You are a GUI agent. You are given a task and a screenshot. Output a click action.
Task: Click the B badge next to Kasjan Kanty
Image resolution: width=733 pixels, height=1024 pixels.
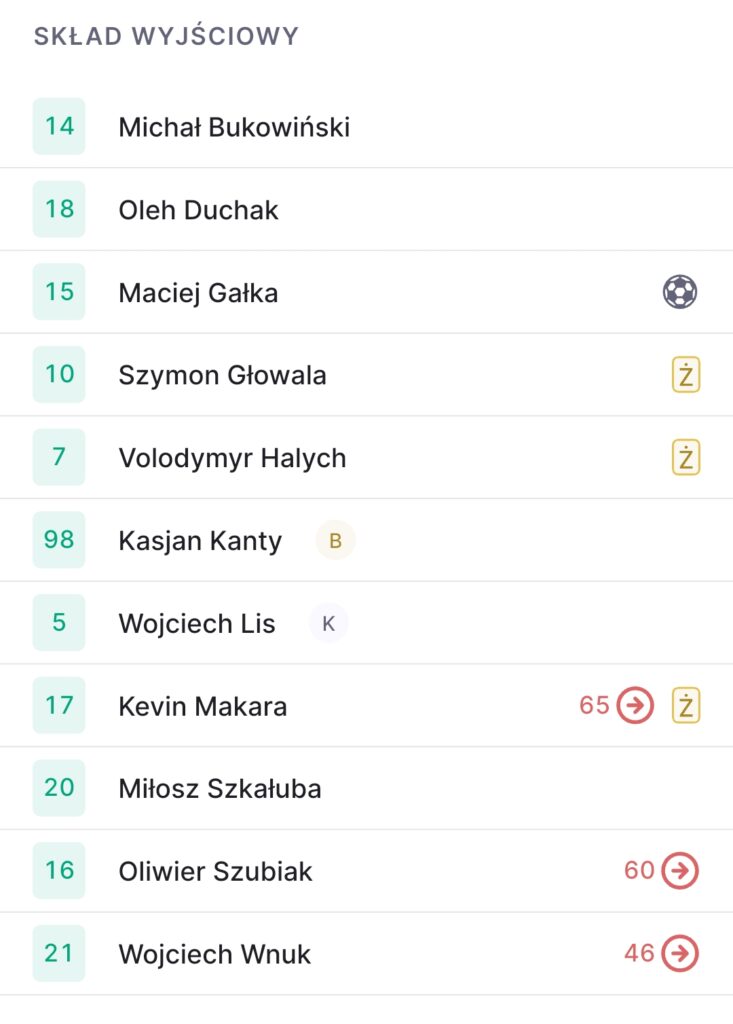tap(335, 541)
